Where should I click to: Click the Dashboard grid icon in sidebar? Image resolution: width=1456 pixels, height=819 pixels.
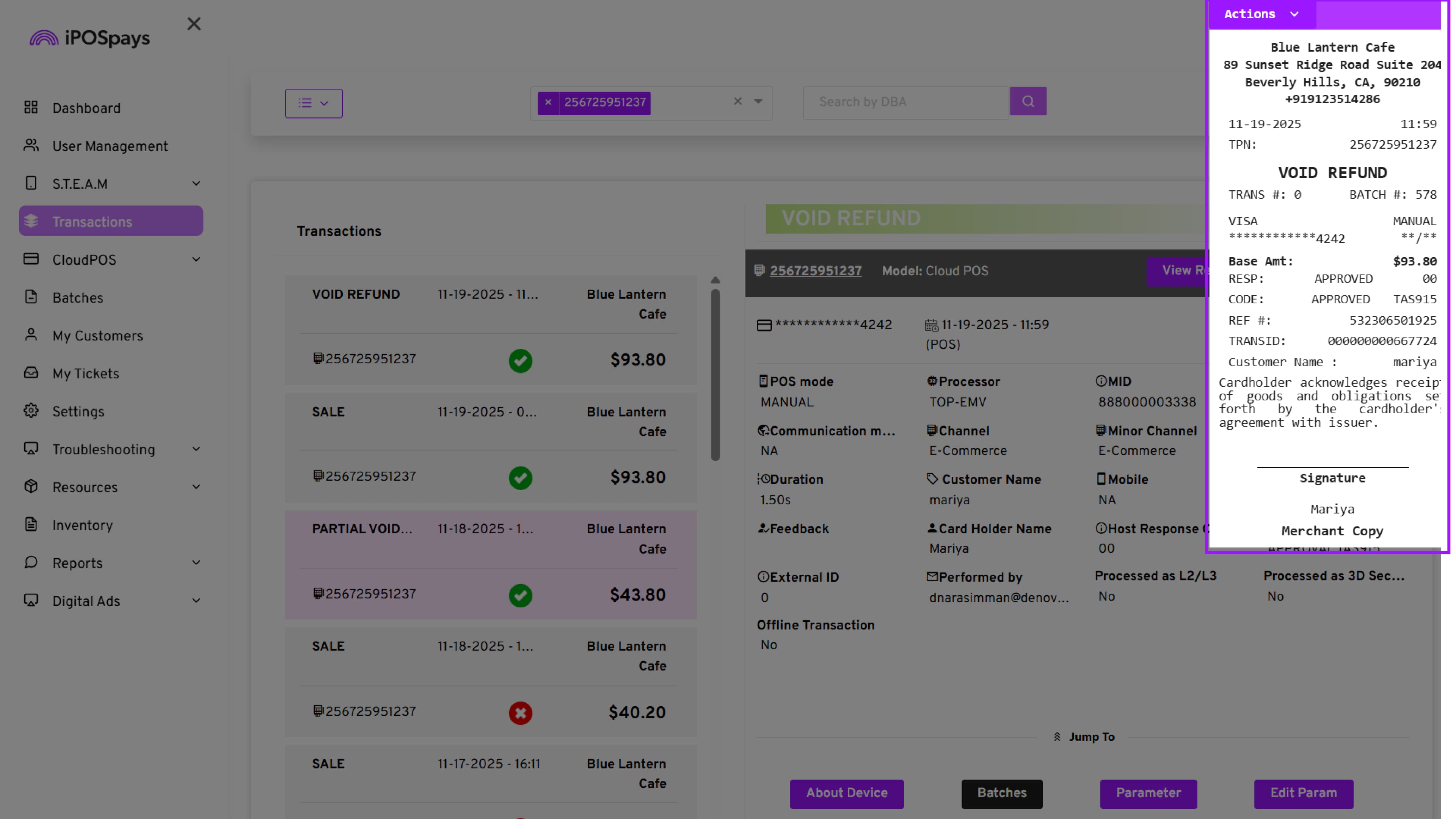point(31,107)
